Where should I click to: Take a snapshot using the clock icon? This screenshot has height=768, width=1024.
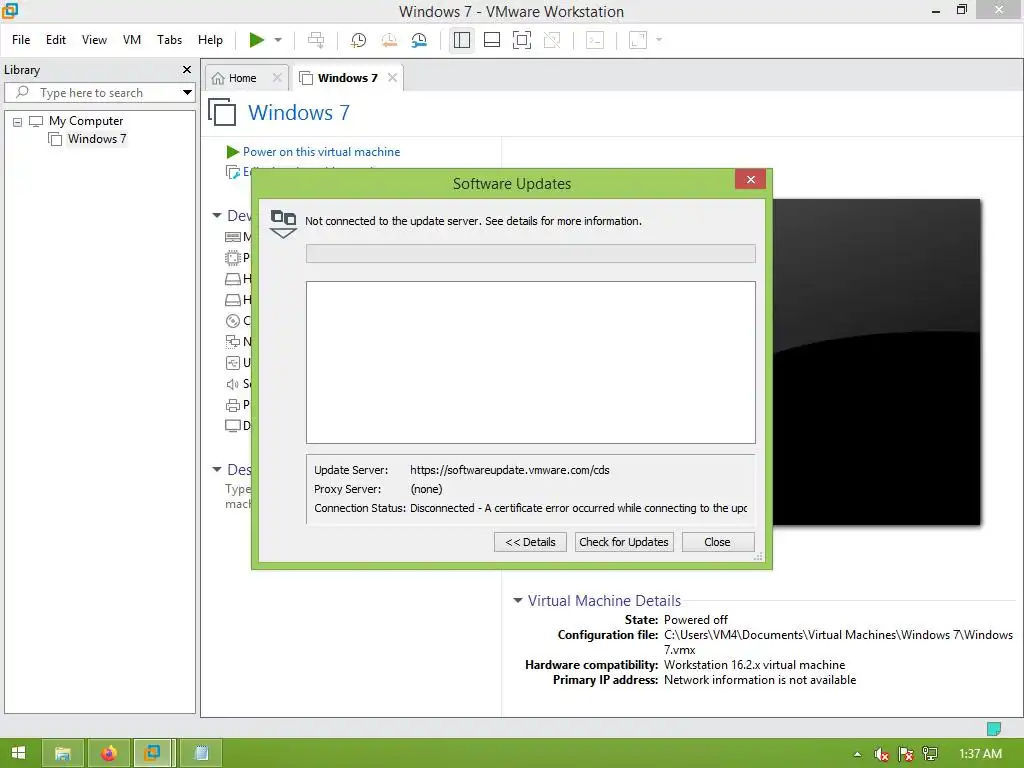(358, 40)
